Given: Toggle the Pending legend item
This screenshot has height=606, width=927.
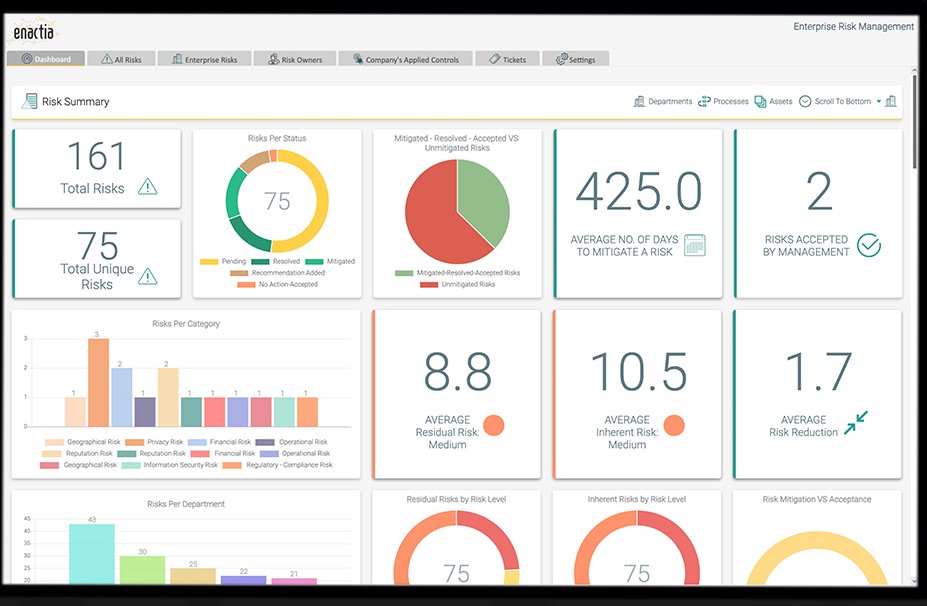Looking at the screenshot, I should click(223, 261).
